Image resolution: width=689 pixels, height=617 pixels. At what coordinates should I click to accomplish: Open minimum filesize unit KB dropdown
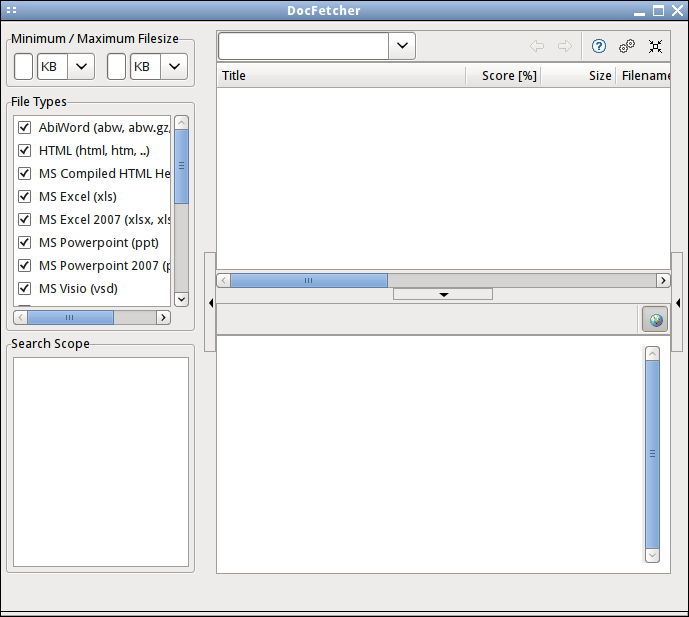click(x=81, y=66)
